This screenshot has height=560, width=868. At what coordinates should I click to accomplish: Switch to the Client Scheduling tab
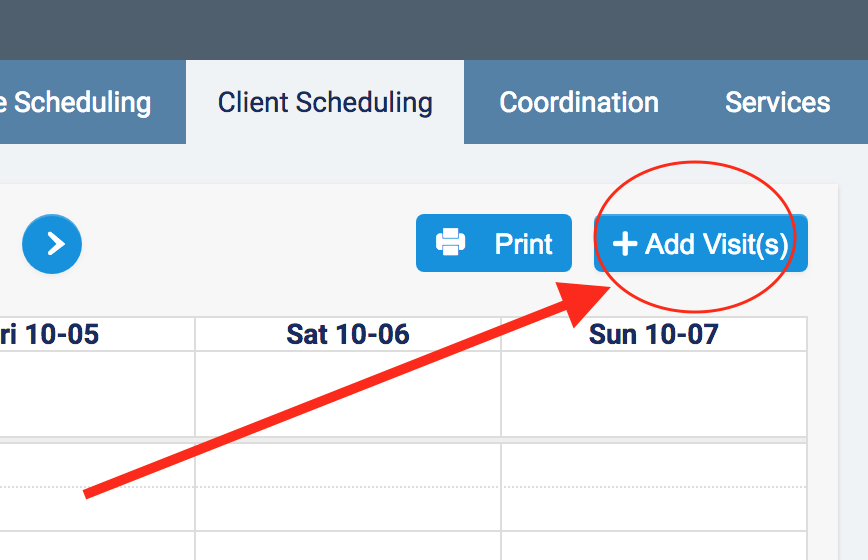pos(325,102)
